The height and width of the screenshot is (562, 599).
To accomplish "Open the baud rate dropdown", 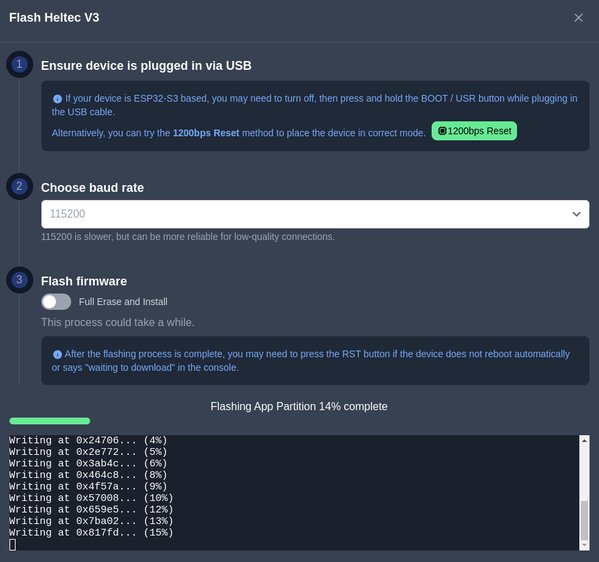I will click(315, 214).
